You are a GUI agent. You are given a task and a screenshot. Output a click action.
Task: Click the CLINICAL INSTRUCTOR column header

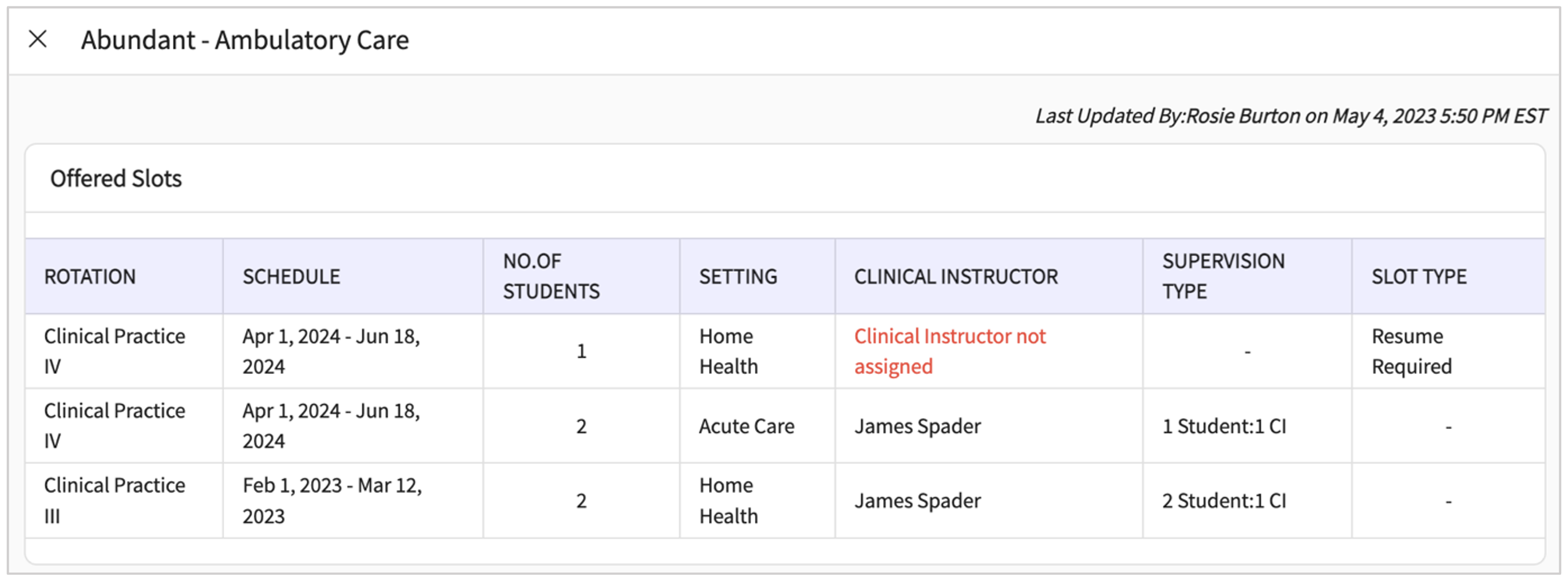(x=956, y=277)
